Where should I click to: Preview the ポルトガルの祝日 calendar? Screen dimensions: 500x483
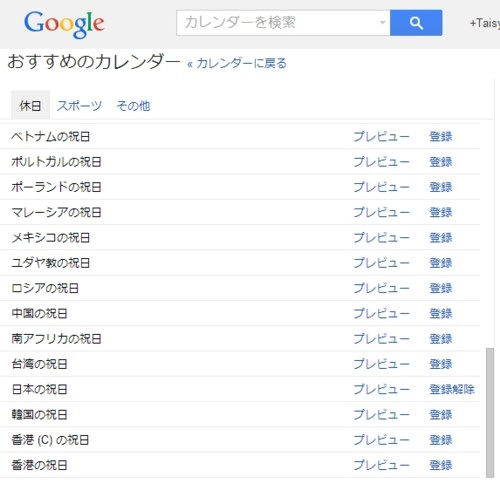[x=381, y=162]
